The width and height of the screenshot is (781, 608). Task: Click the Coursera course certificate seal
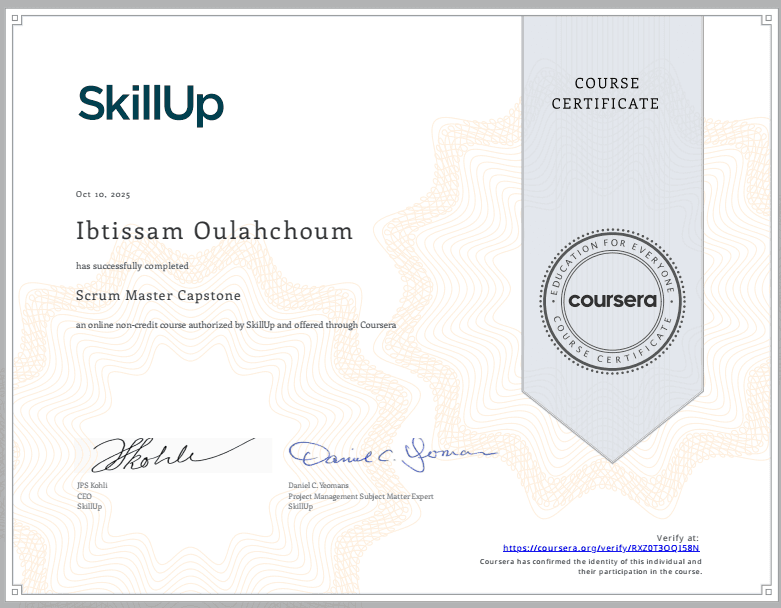[612, 301]
